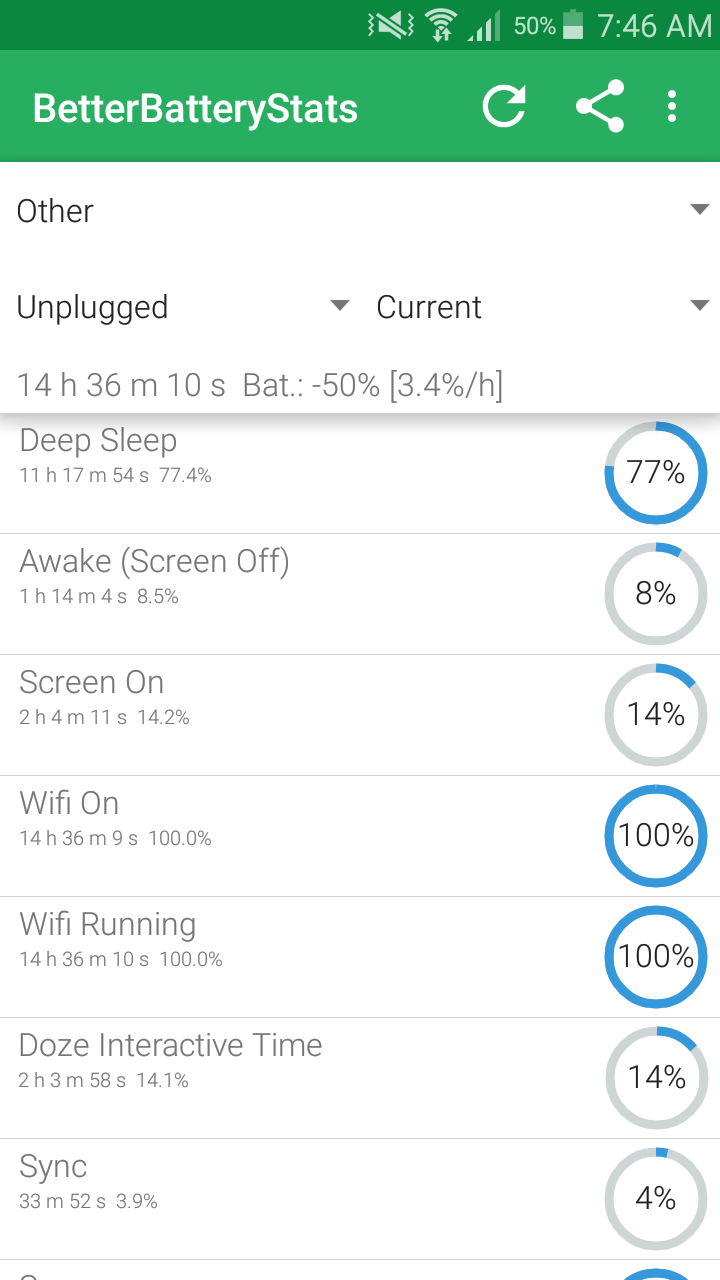The height and width of the screenshot is (1280, 720).
Task: Tap the battery icon in the status bar
Action: click(573, 25)
